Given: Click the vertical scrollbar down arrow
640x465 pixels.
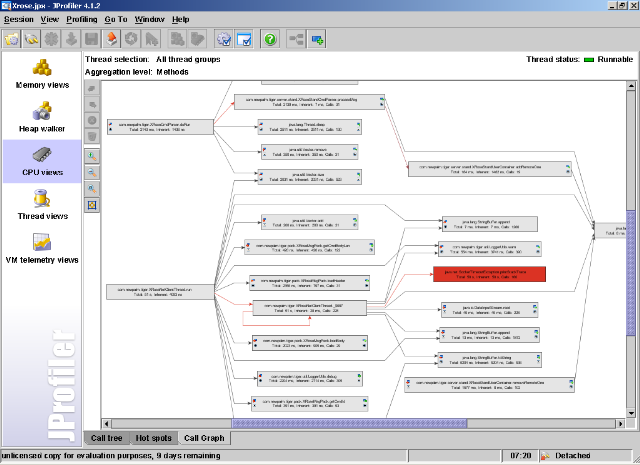Looking at the screenshot, I should tap(631, 413).
